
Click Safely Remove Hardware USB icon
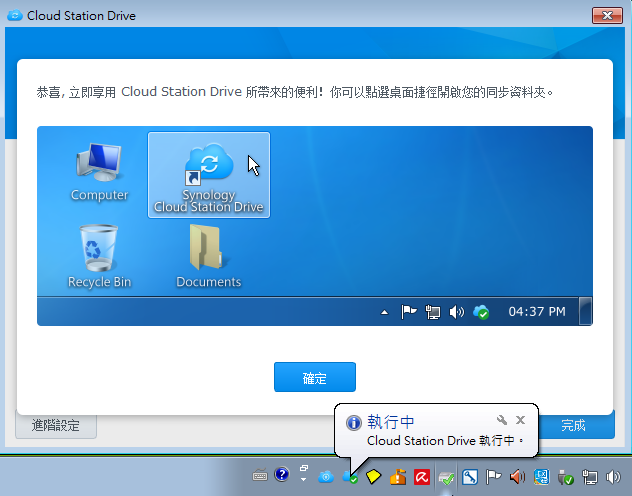point(565,478)
